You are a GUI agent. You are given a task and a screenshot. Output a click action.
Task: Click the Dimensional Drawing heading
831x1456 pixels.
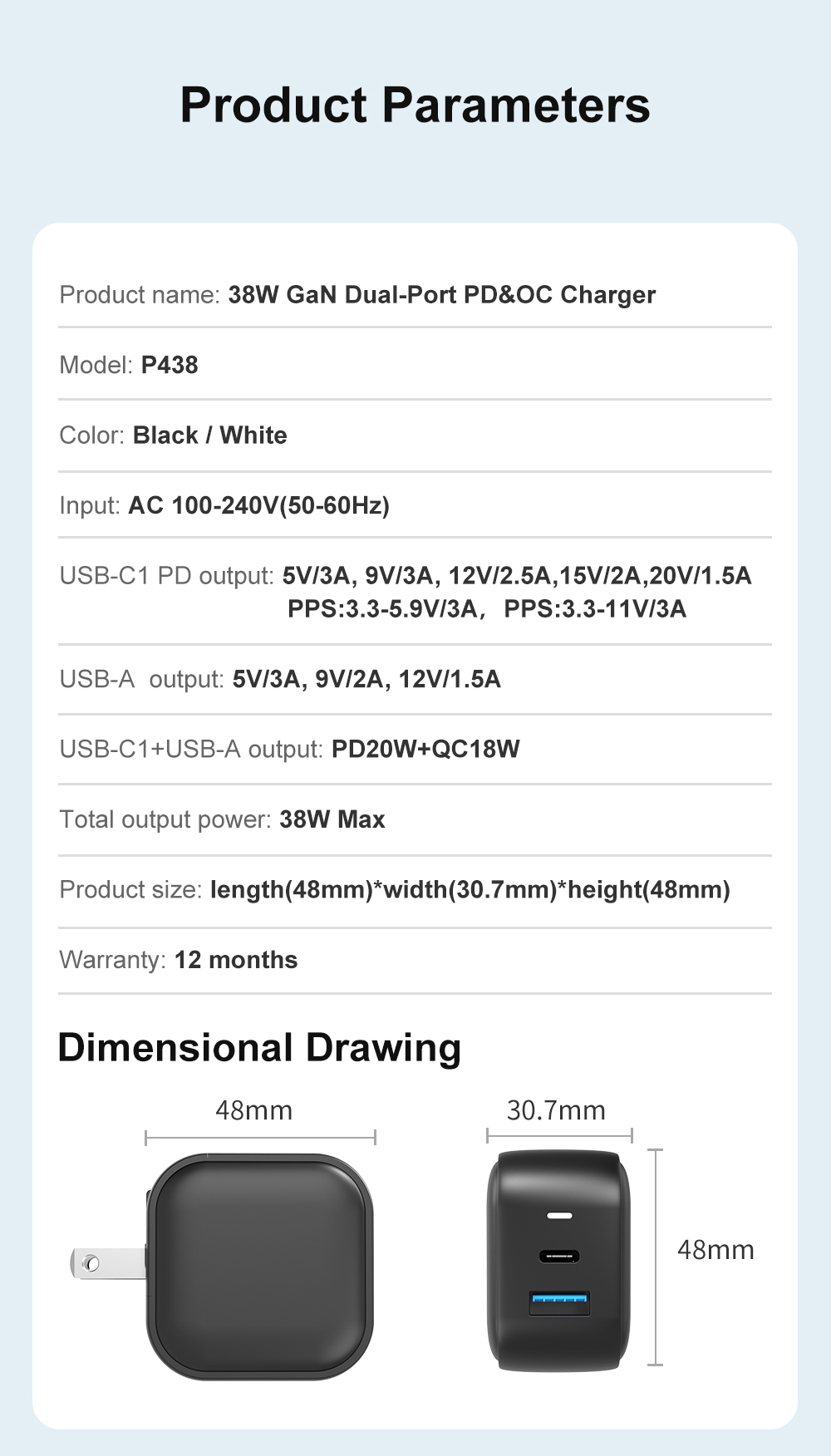click(x=259, y=1048)
